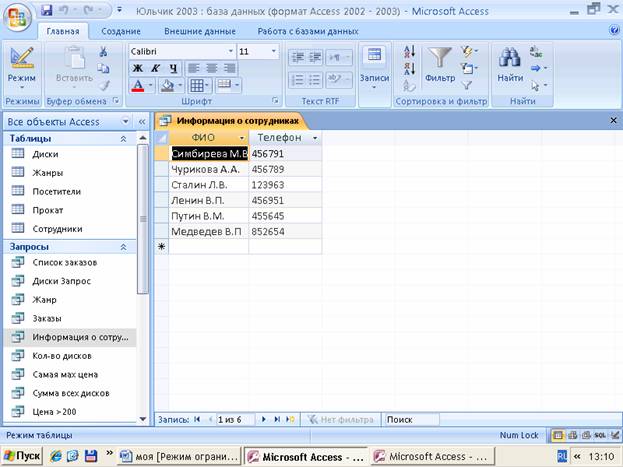
Task: Collapse navigation pane with the double chevron
Action: (x=142, y=122)
